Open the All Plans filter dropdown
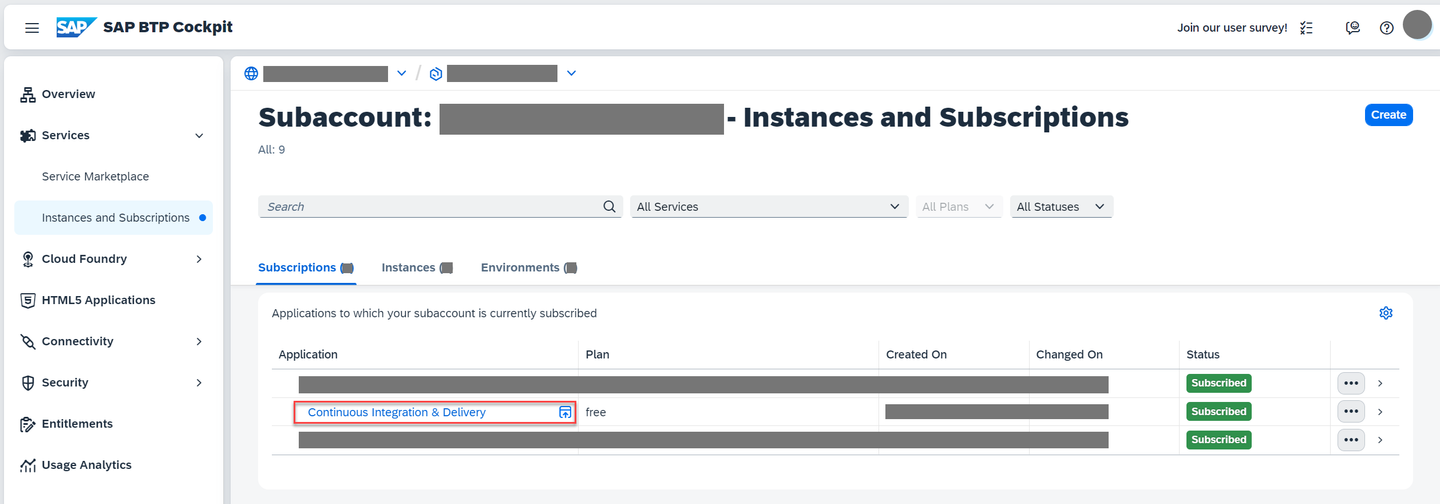Image resolution: width=1440 pixels, height=504 pixels. click(x=959, y=207)
